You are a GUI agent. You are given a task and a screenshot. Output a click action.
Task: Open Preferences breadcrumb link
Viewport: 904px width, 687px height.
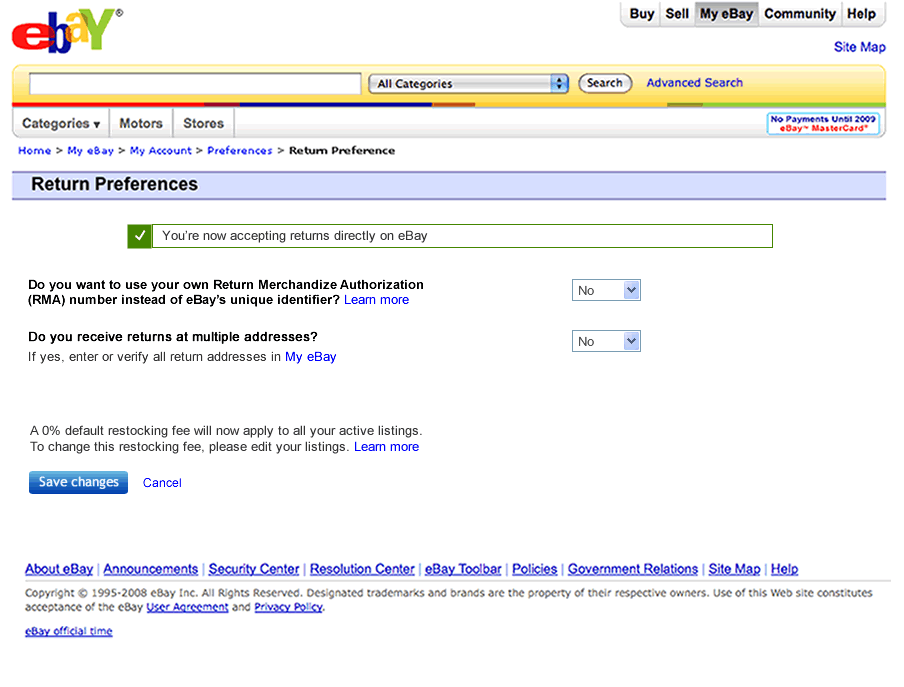(239, 150)
